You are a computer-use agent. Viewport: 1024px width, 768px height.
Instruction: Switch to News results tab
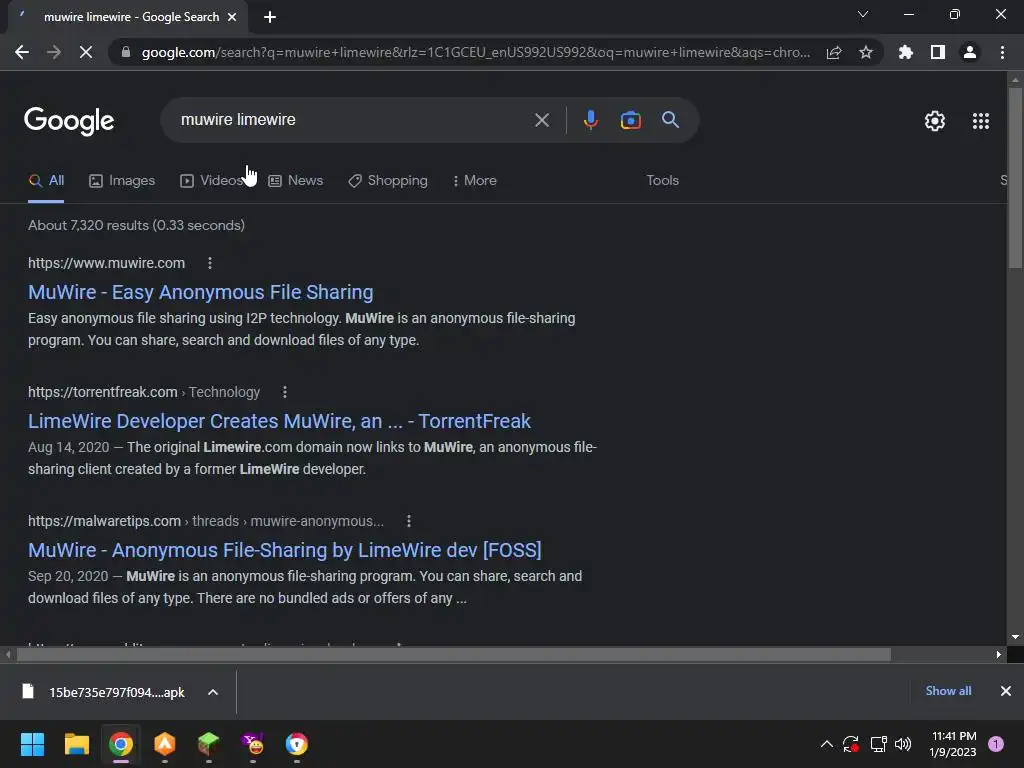(296, 180)
